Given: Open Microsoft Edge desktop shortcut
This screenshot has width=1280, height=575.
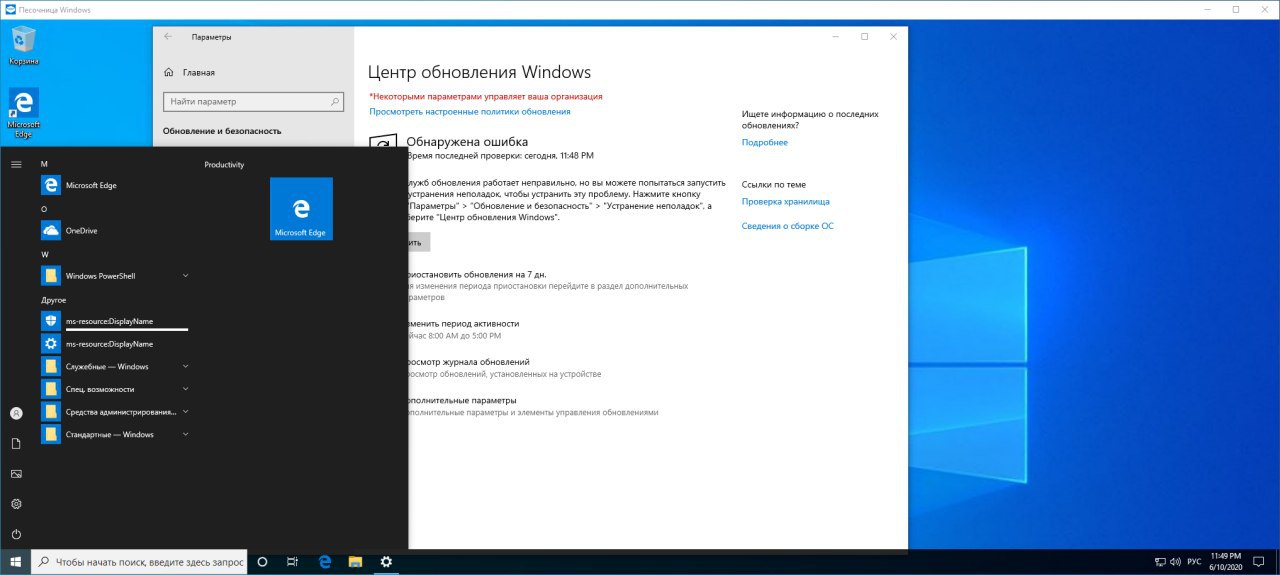Looking at the screenshot, I should 24,112.
